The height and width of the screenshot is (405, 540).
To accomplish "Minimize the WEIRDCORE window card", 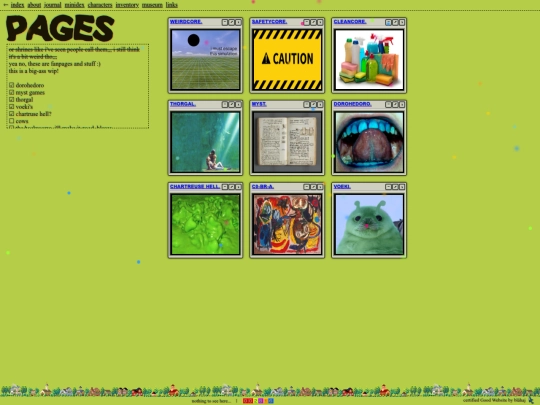I will coord(225,22).
